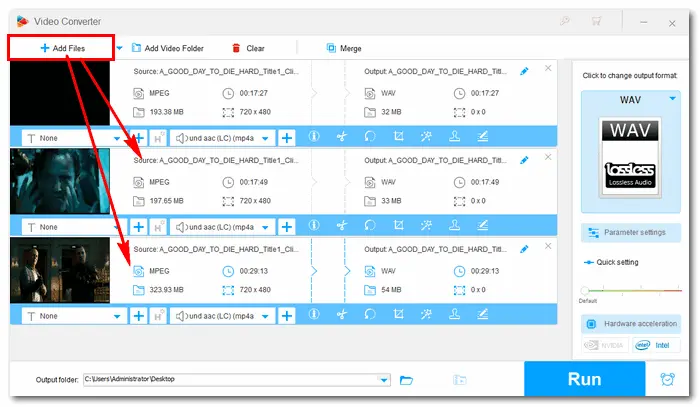This screenshot has width=700, height=407.
Task: Click the watermark icon on the second video row
Action: 454,227
